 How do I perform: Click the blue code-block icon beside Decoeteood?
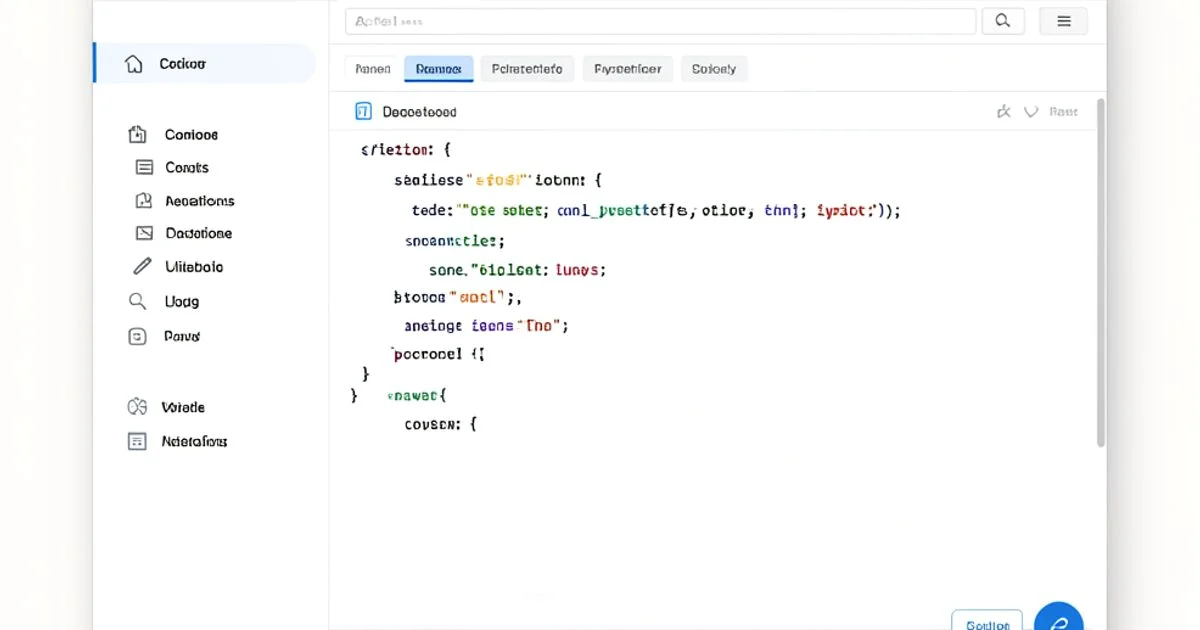[362, 111]
